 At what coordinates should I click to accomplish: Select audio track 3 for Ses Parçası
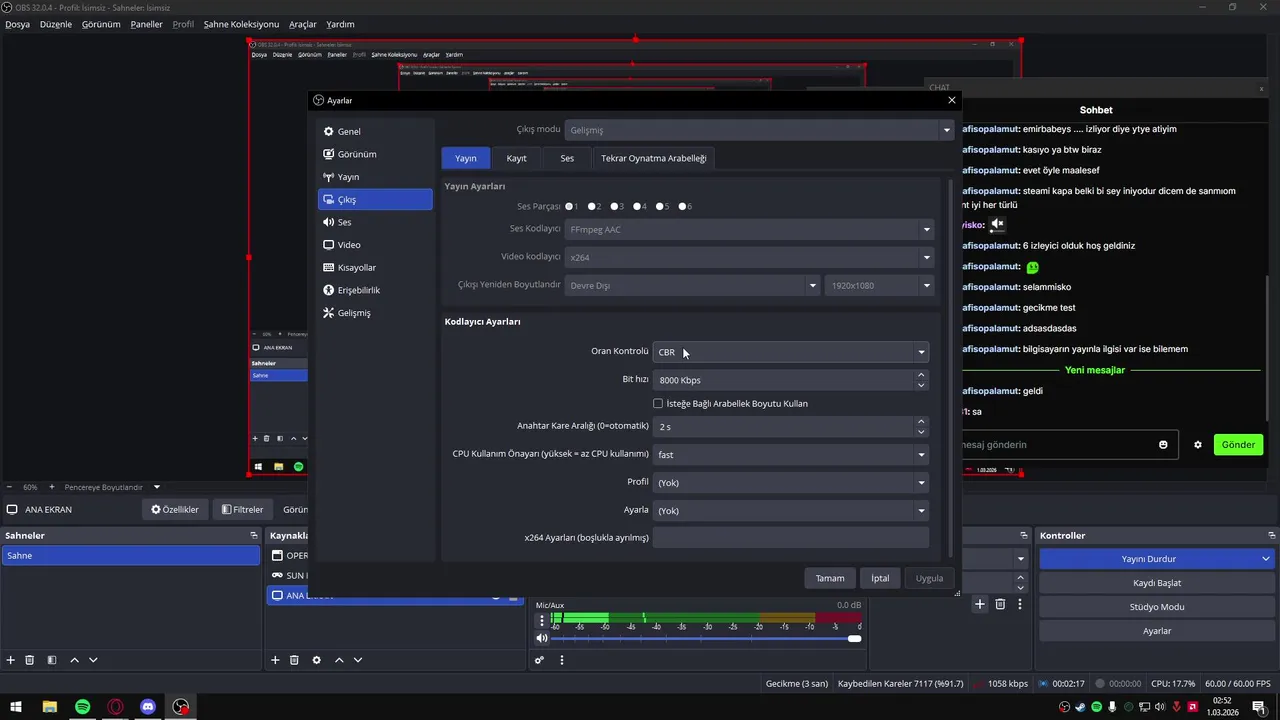coord(615,206)
